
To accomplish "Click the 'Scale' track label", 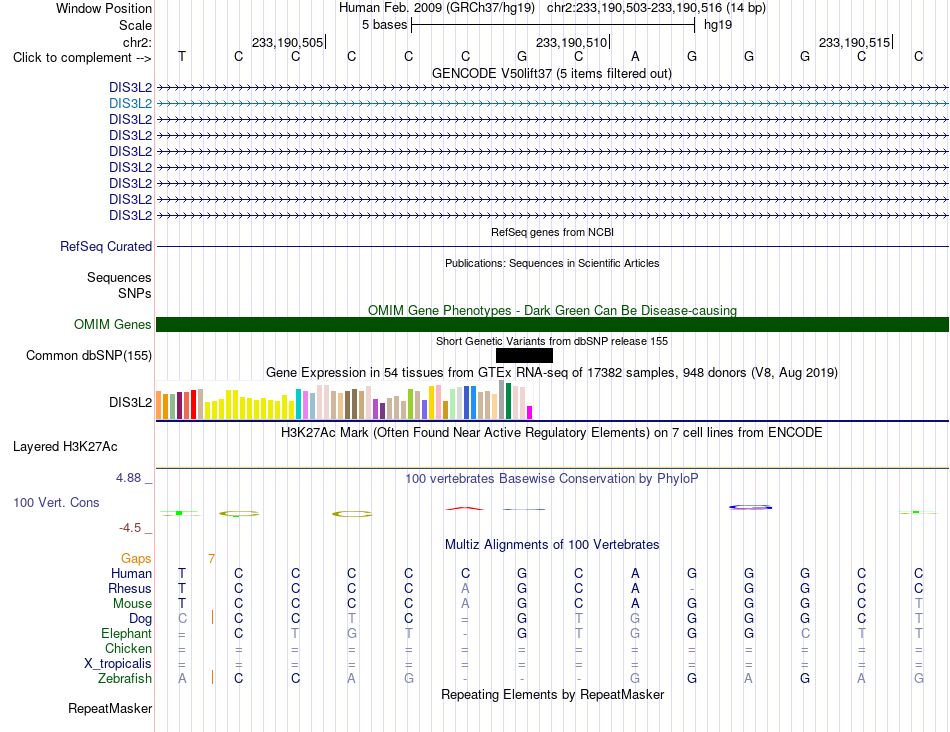I will point(135,25).
